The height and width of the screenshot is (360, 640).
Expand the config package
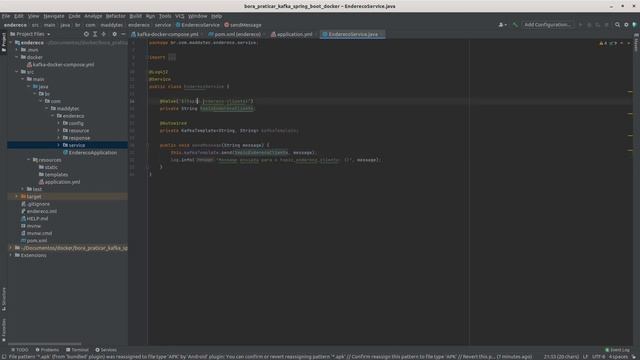click(x=59, y=123)
